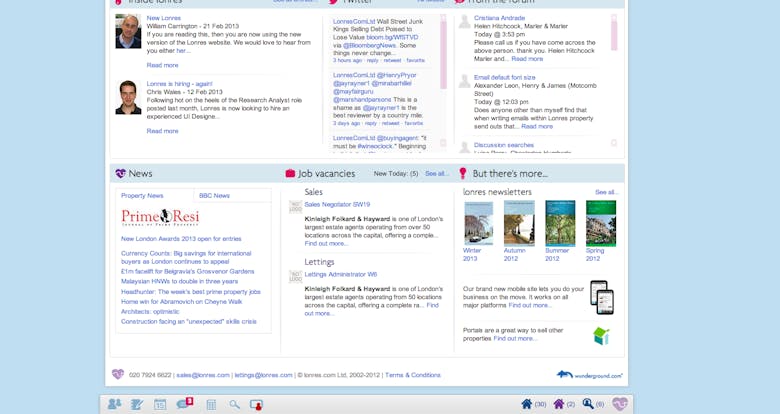
Task: Click the mobile devices icon
Action: coord(601,297)
